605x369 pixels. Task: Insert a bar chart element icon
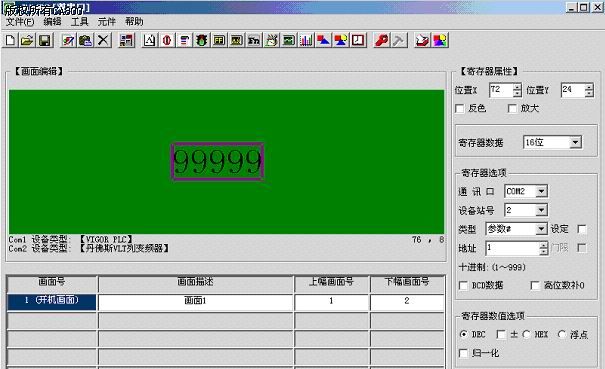pyautogui.click(x=306, y=41)
